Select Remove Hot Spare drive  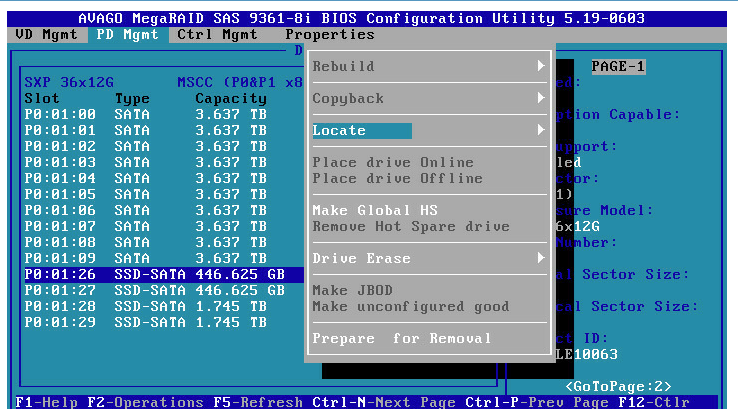[x=411, y=226]
